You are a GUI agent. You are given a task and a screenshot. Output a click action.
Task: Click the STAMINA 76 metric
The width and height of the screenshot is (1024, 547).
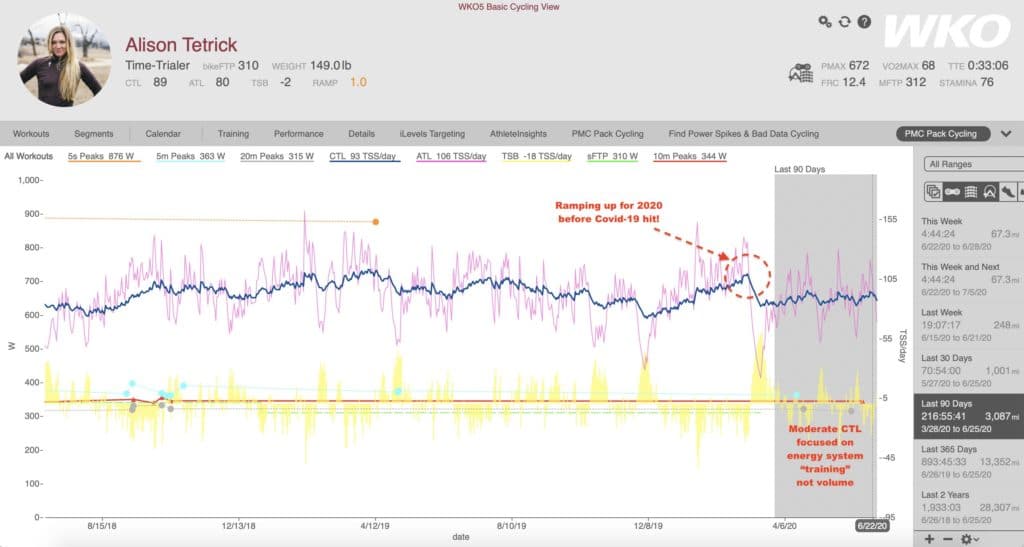(967, 82)
